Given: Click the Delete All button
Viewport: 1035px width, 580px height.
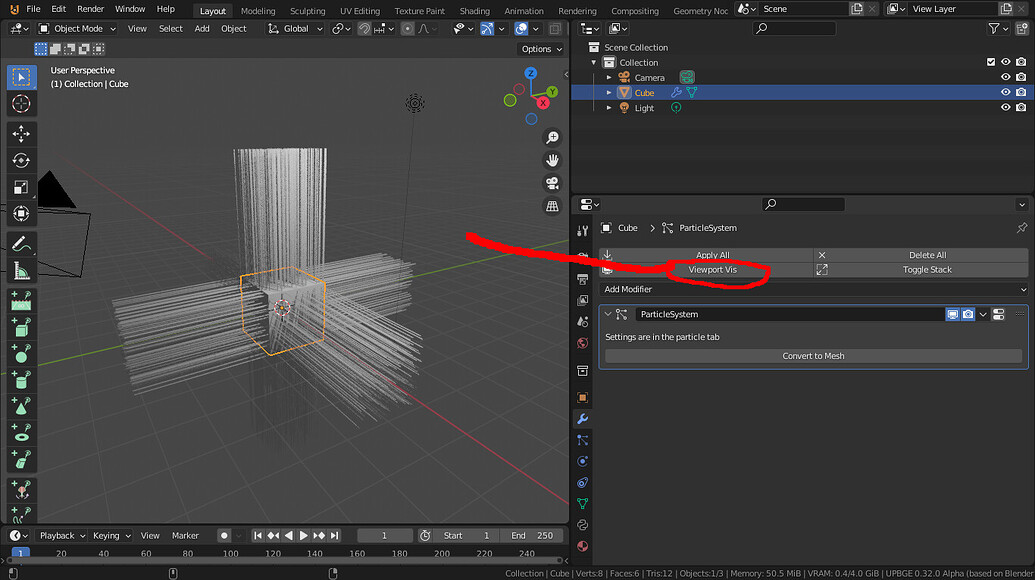Looking at the screenshot, I should pos(921,255).
